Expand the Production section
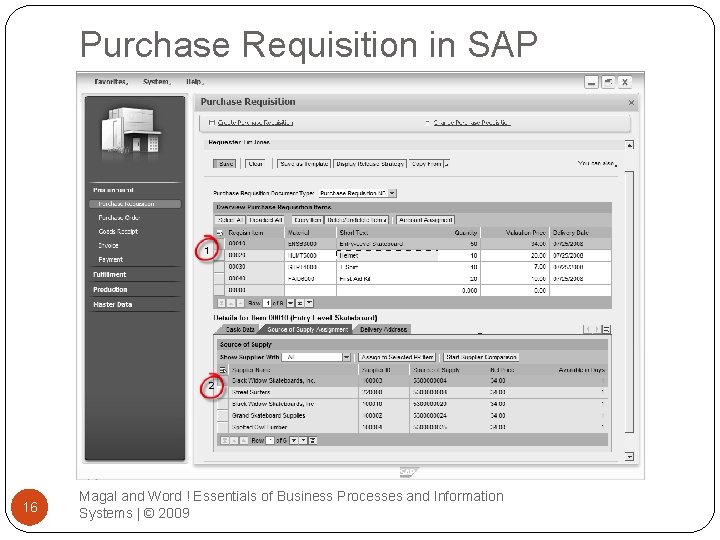 point(110,290)
